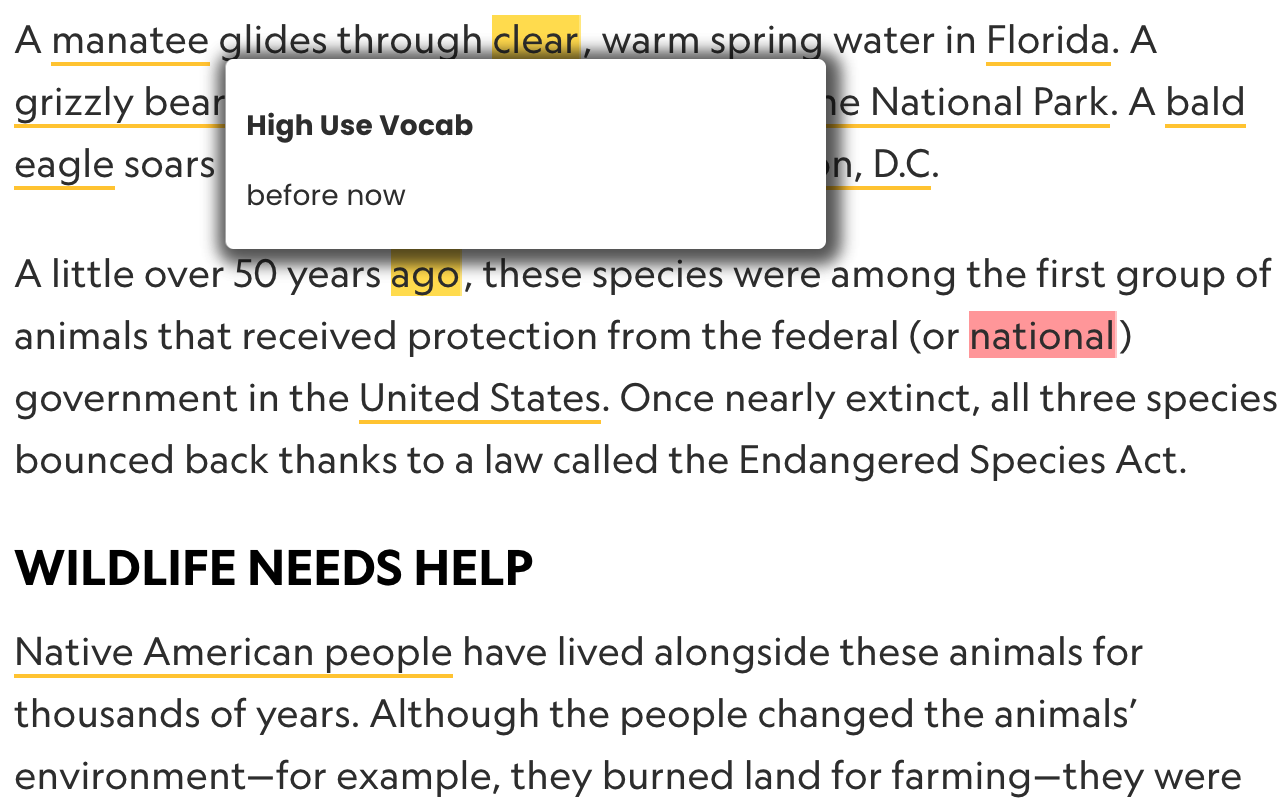Screen dimensions: 1280x800
Task: Click the underlined word 'bald'
Action: (1205, 103)
